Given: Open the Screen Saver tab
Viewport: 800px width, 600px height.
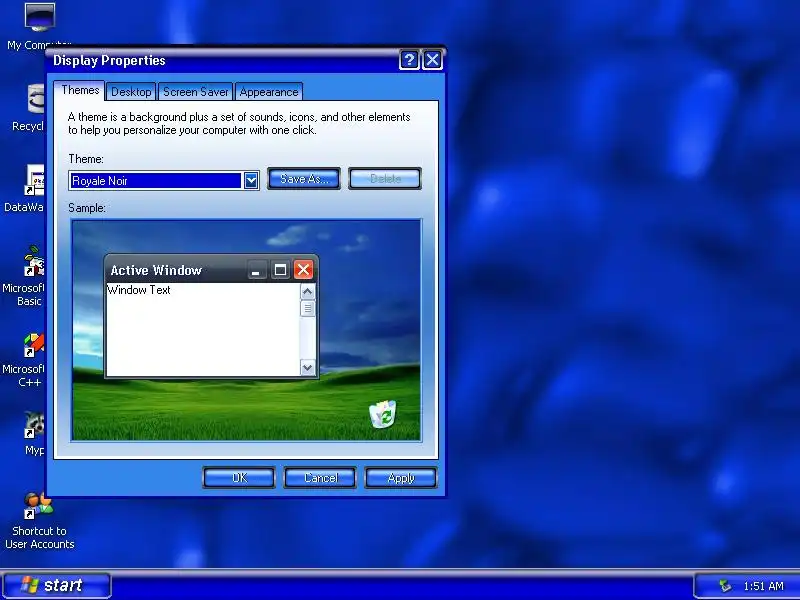Looking at the screenshot, I should pos(195,92).
